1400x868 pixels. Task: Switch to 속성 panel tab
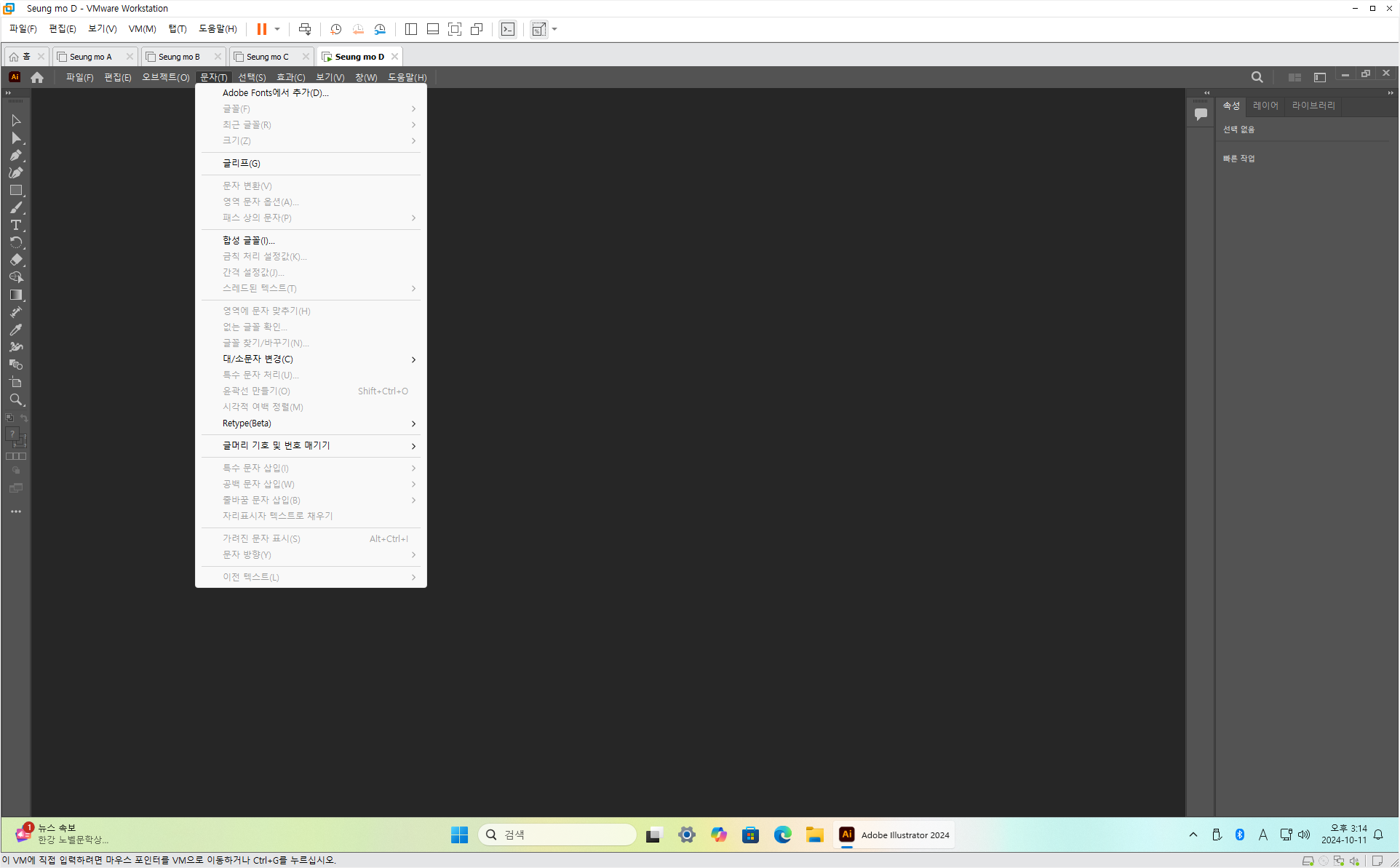tap(1231, 105)
